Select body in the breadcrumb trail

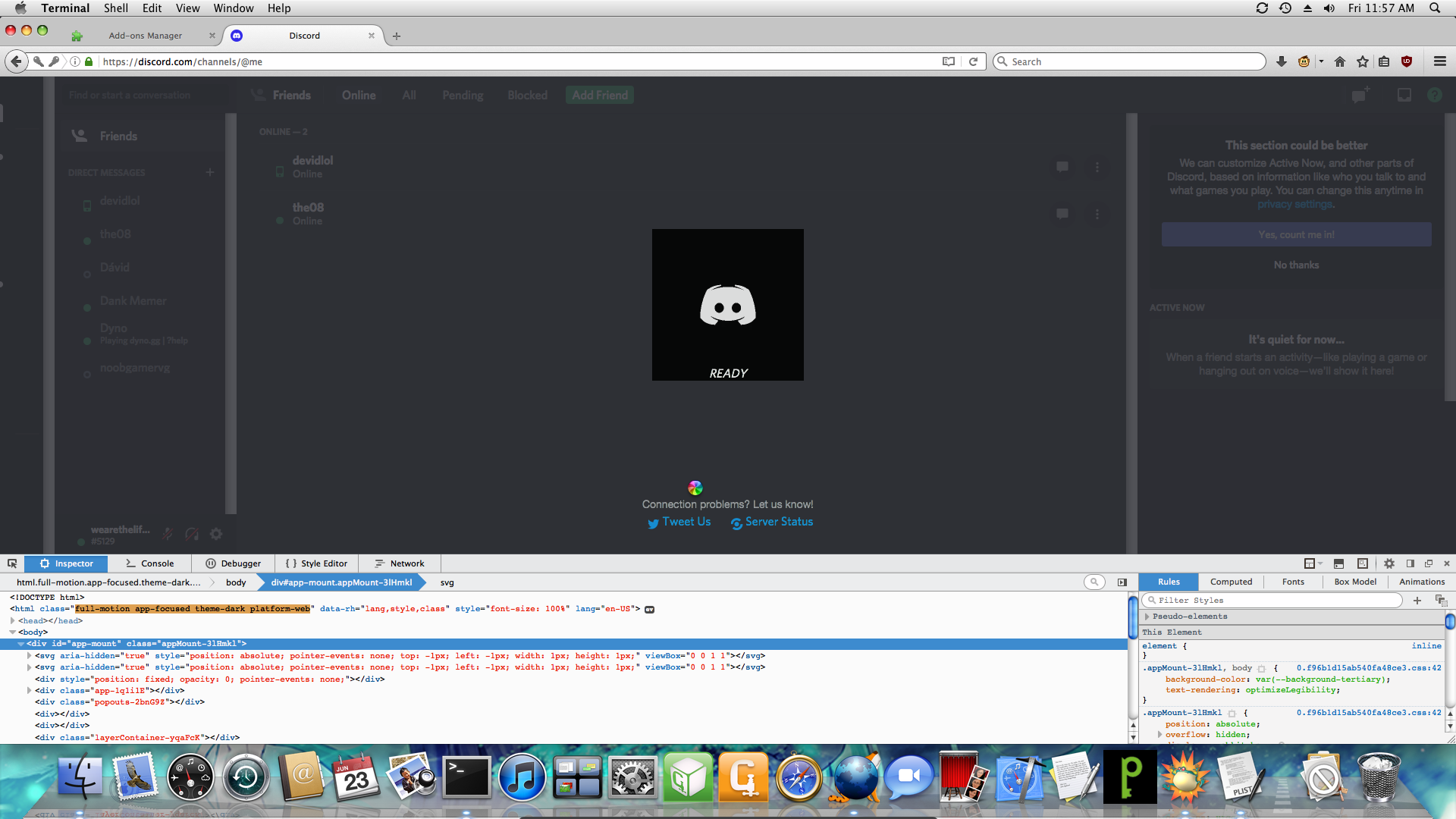click(x=236, y=582)
